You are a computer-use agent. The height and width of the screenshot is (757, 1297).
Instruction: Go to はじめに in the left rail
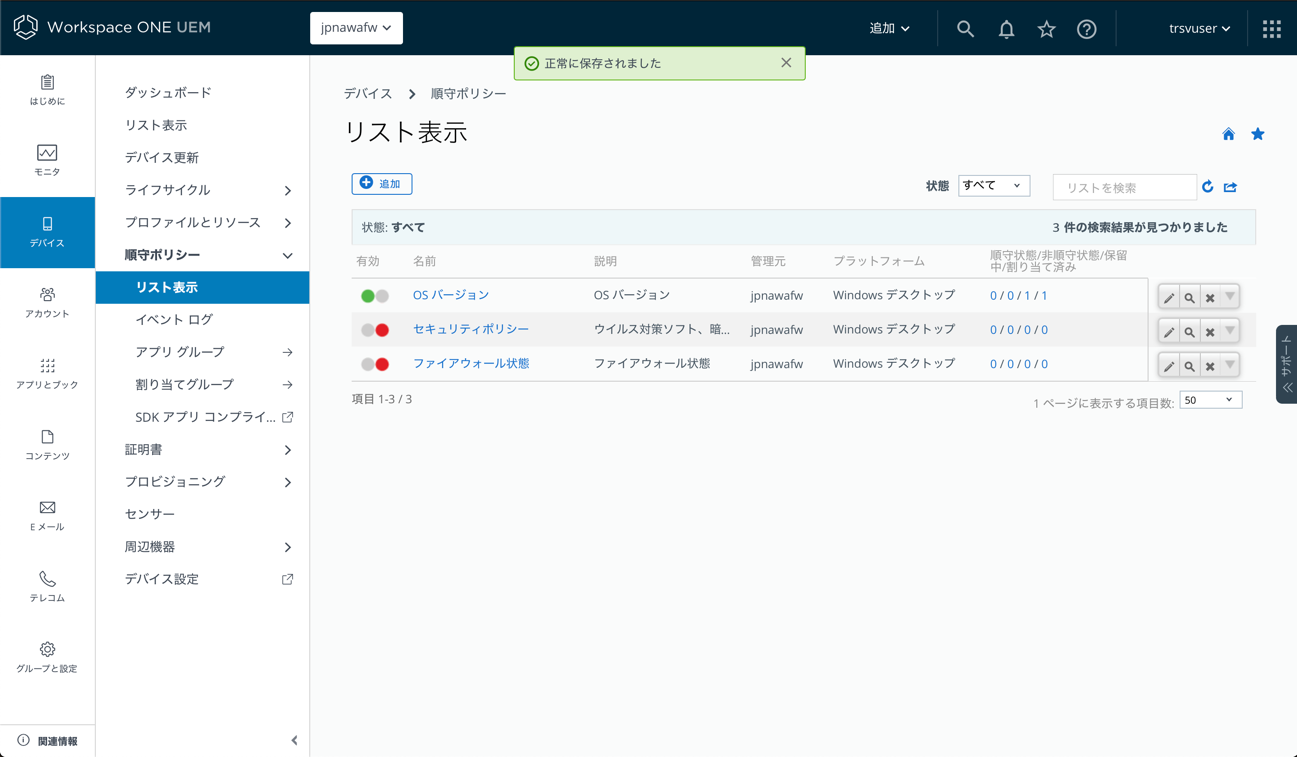click(x=47, y=90)
